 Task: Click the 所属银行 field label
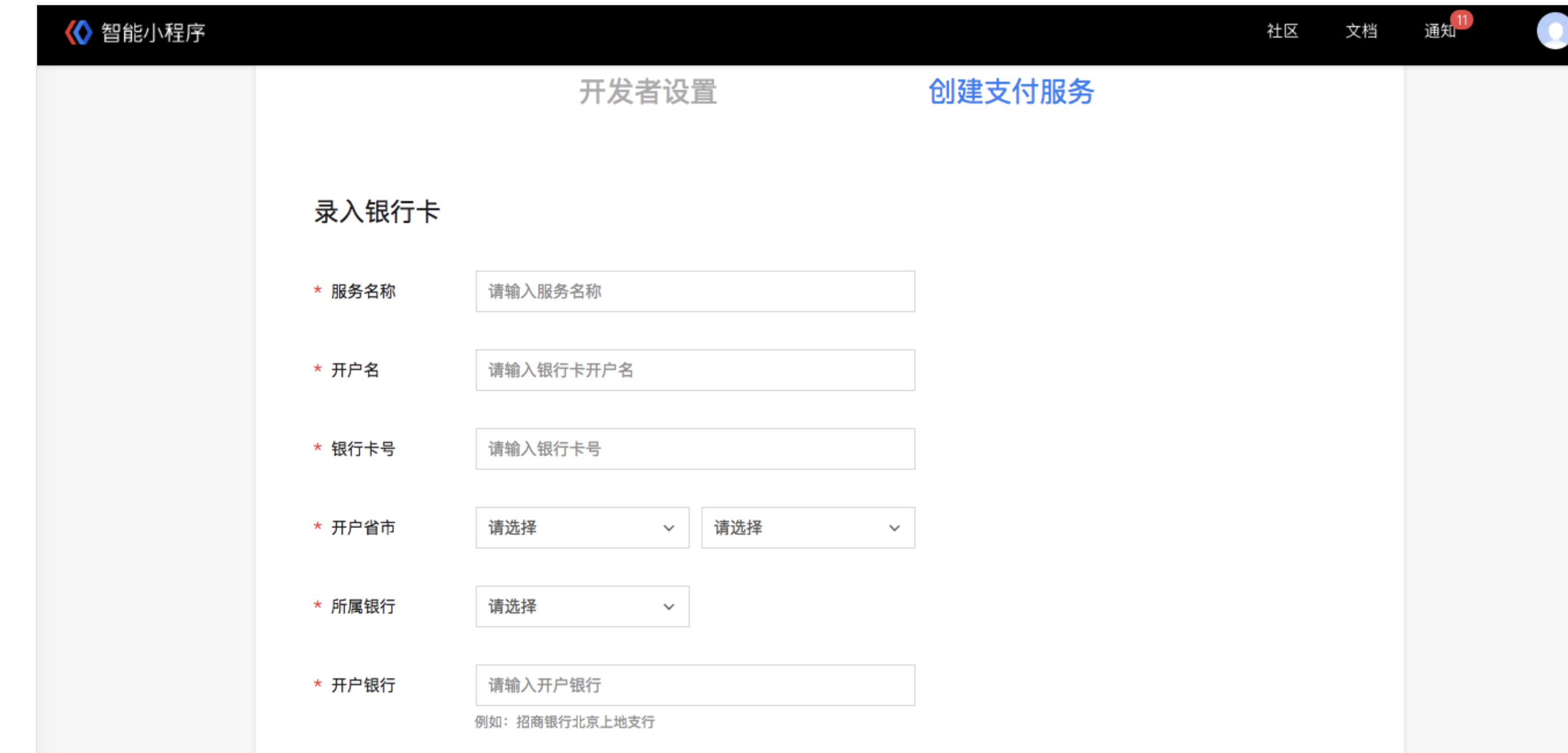coord(363,606)
